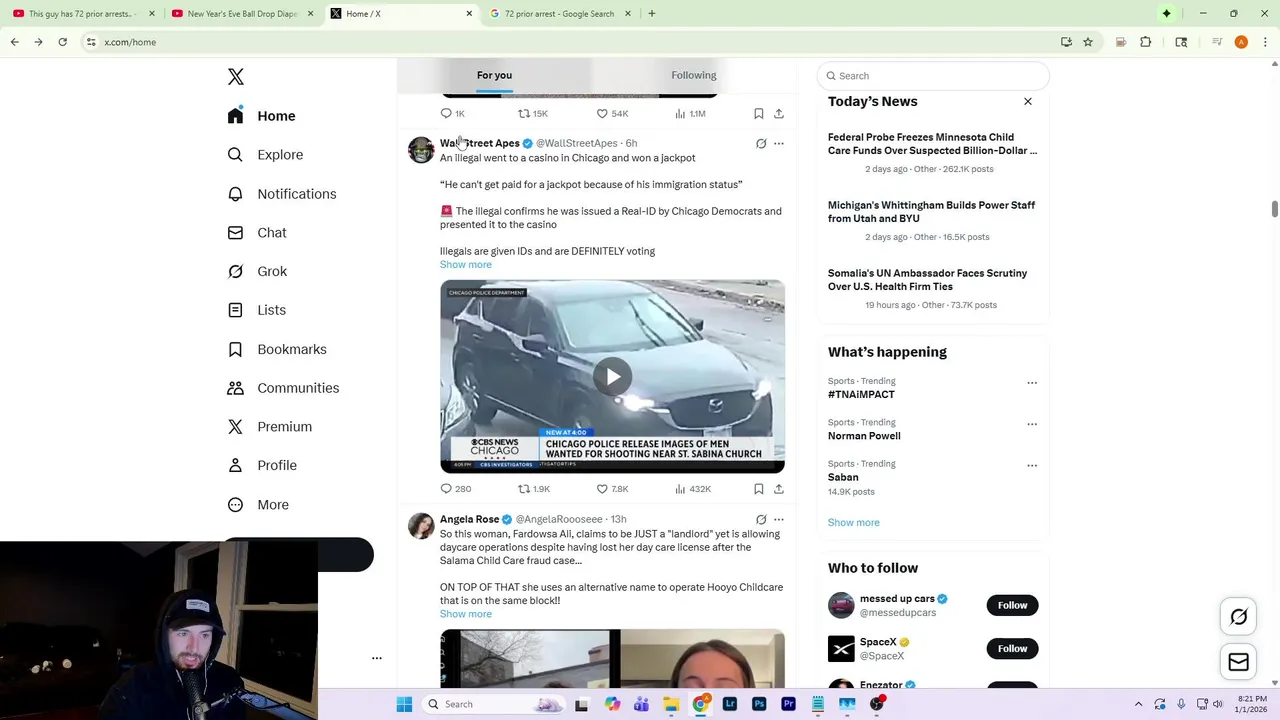The image size is (1280, 720).
Task: Open Explore from sidebar
Action: click(x=265, y=155)
